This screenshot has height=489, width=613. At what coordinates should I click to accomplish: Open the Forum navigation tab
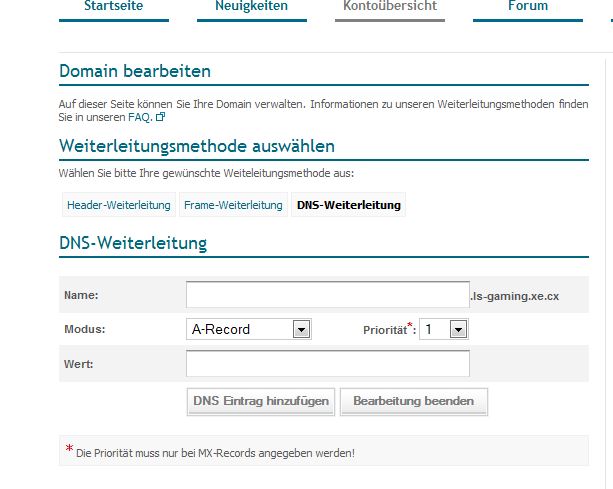[x=527, y=7]
